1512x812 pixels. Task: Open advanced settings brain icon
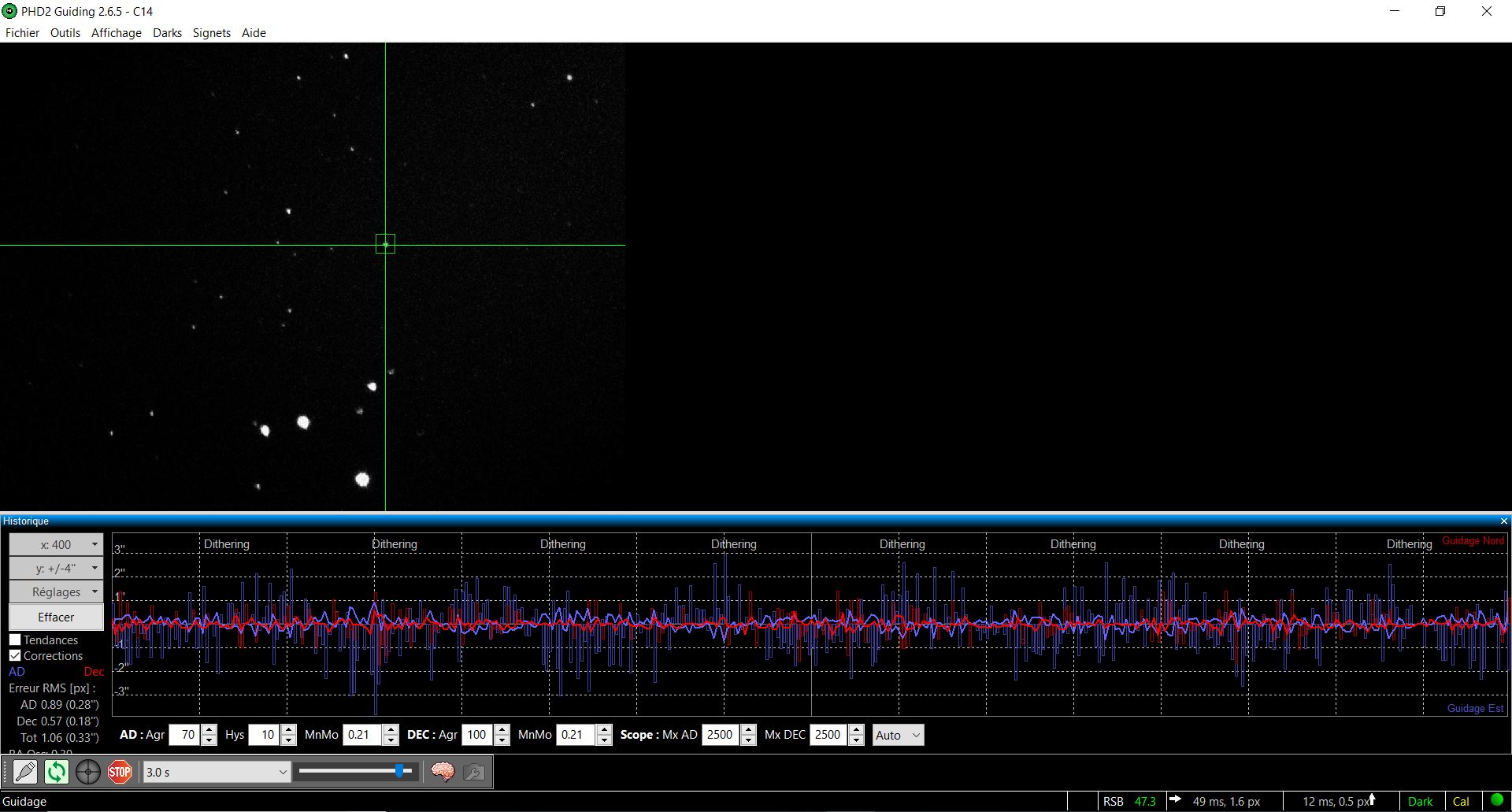pos(443,772)
